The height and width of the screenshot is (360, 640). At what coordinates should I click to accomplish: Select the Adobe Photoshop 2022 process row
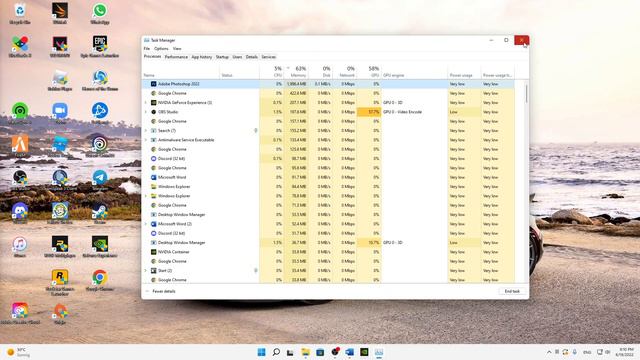(329, 84)
